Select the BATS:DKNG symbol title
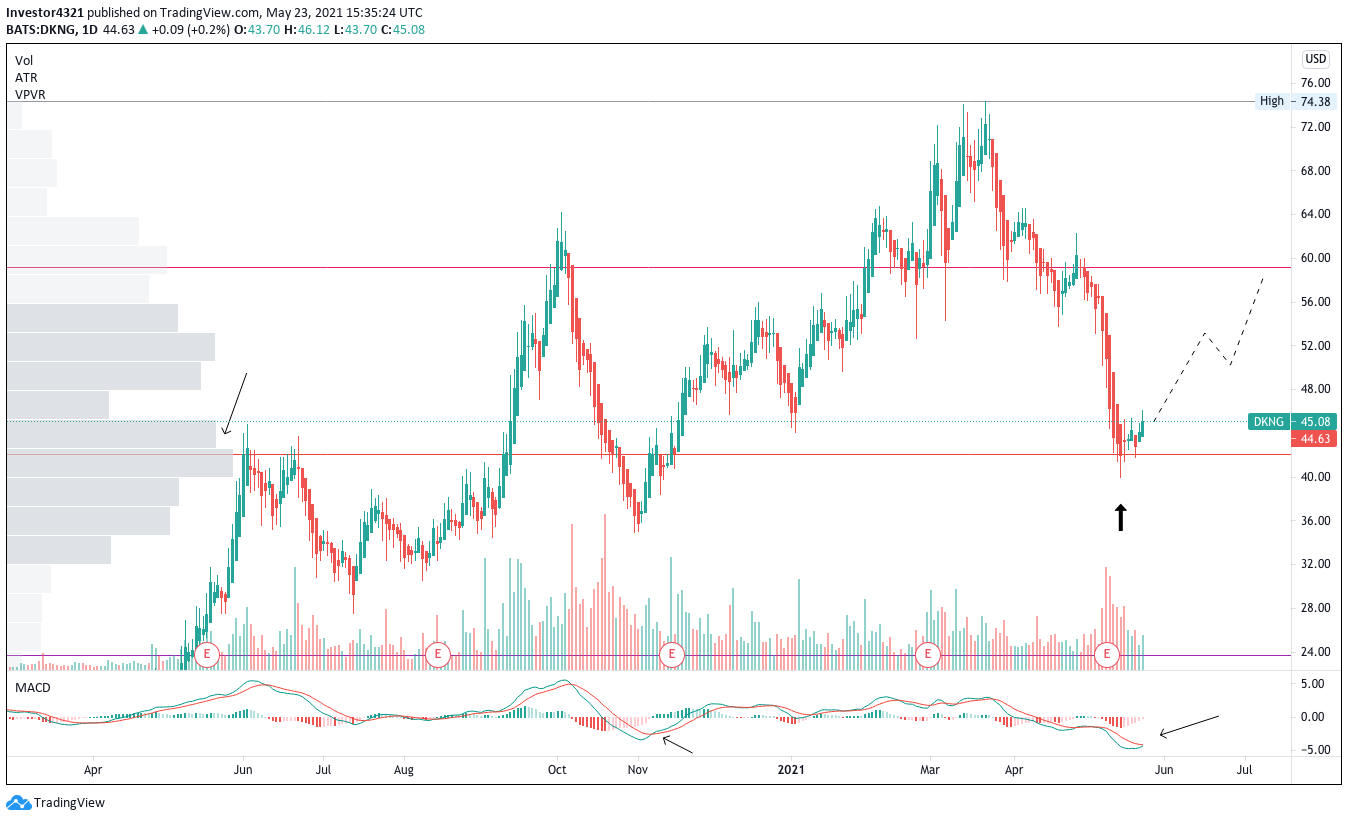1348x821 pixels. [x=39, y=30]
